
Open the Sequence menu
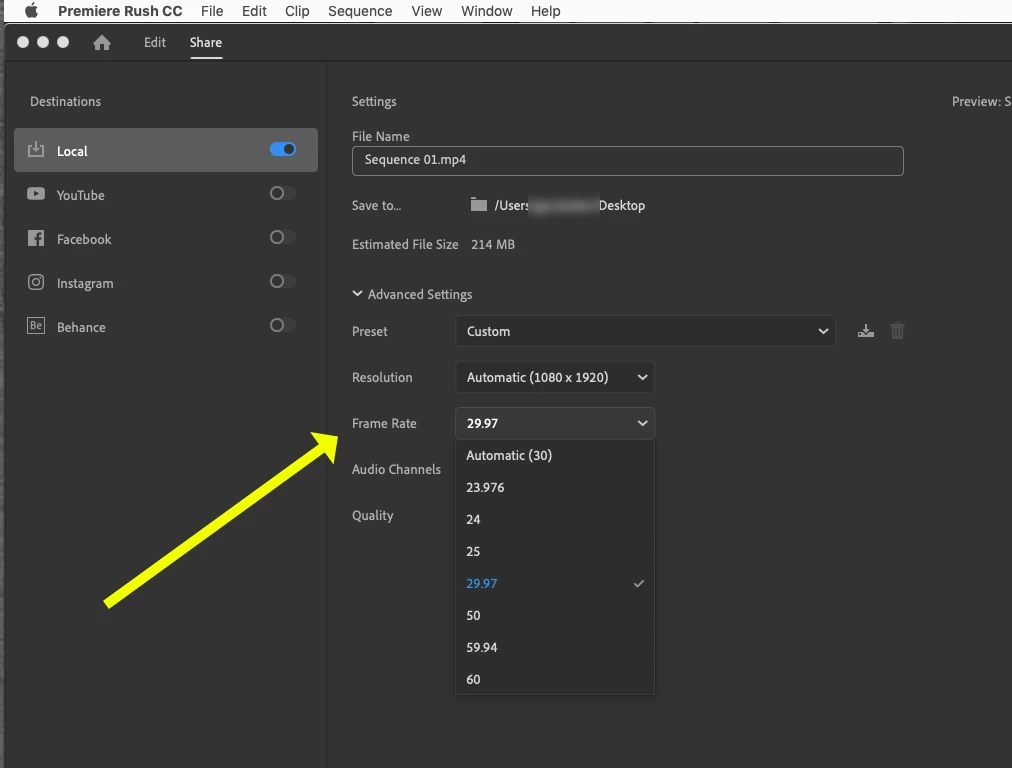360,11
